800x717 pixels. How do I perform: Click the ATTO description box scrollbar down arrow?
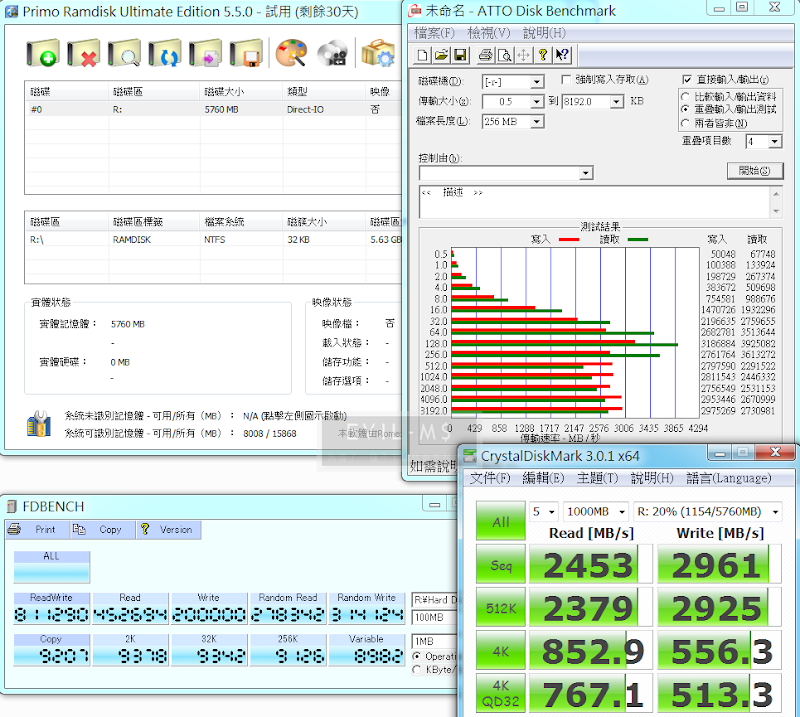coord(776,211)
